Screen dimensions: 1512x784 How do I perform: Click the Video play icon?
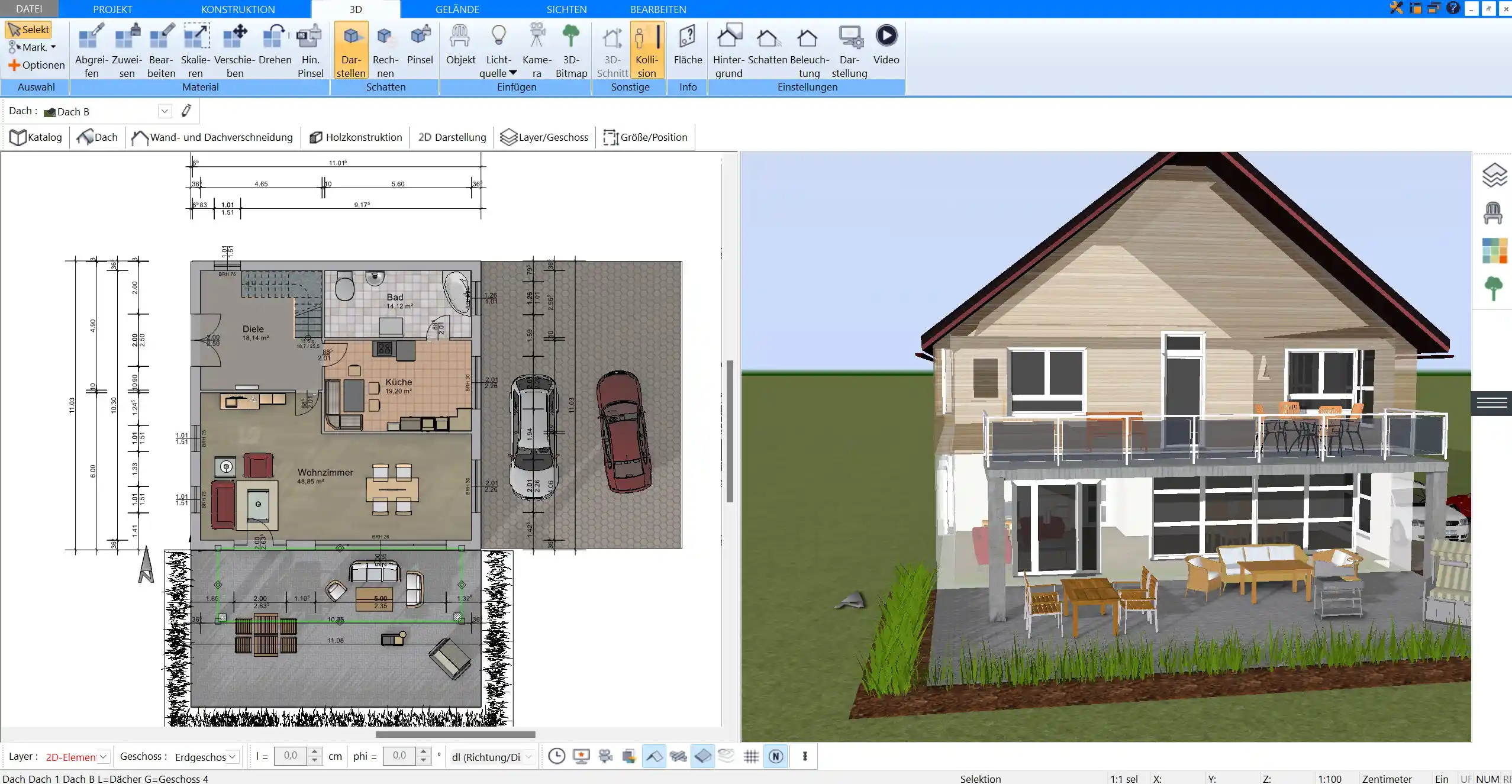click(x=886, y=36)
